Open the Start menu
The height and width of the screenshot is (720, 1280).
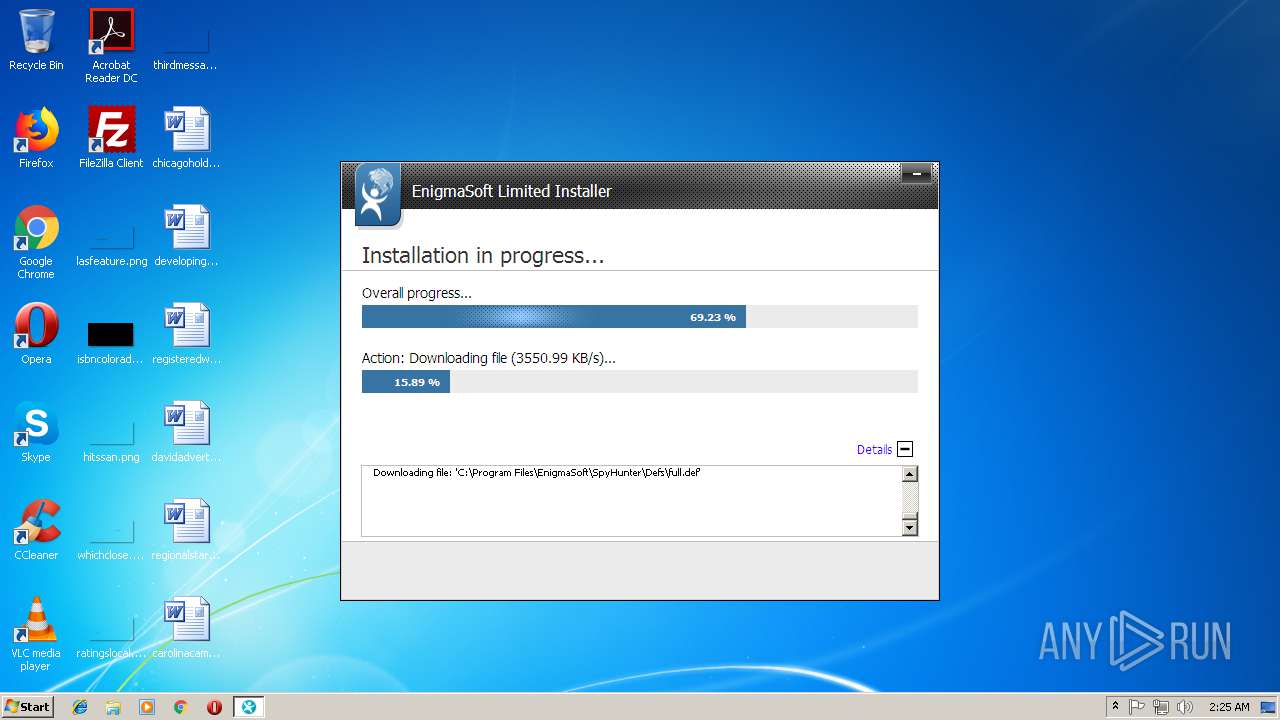pyautogui.click(x=27, y=707)
